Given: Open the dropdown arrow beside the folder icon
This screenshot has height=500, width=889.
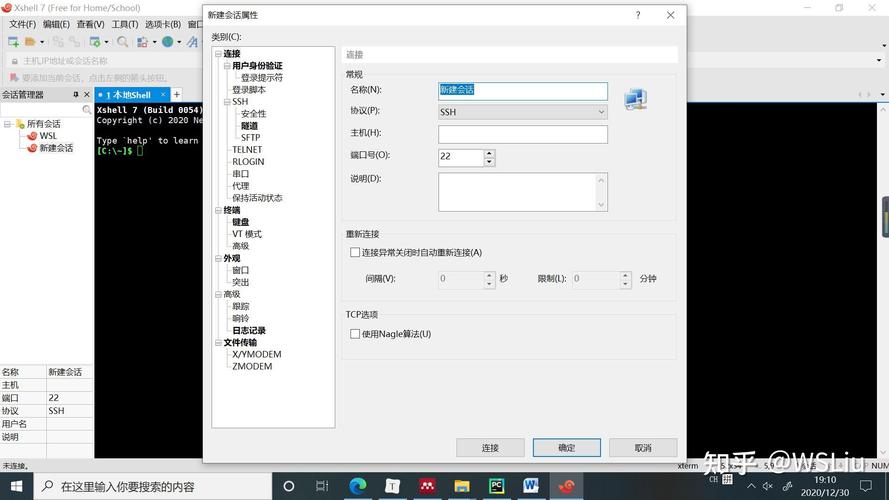Looking at the screenshot, I should pyautogui.click(x=42, y=42).
